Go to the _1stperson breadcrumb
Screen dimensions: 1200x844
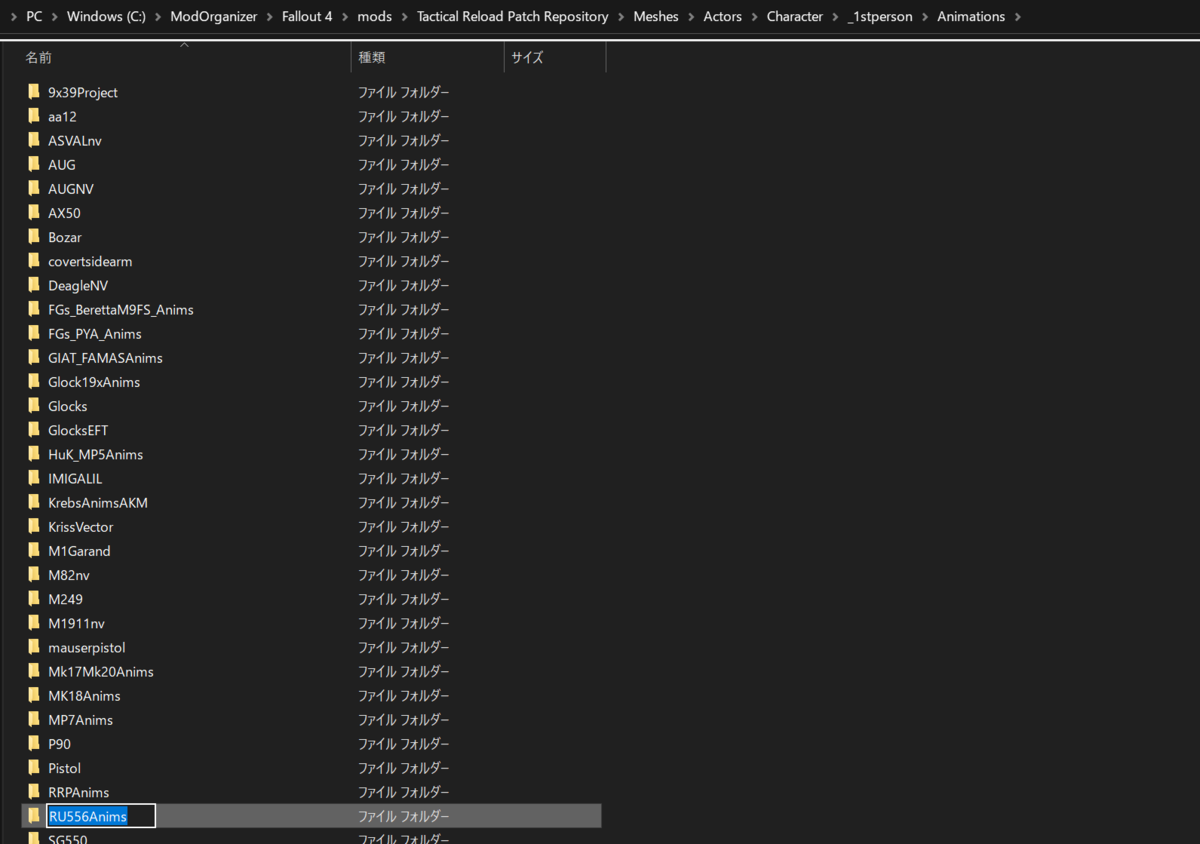tap(880, 17)
